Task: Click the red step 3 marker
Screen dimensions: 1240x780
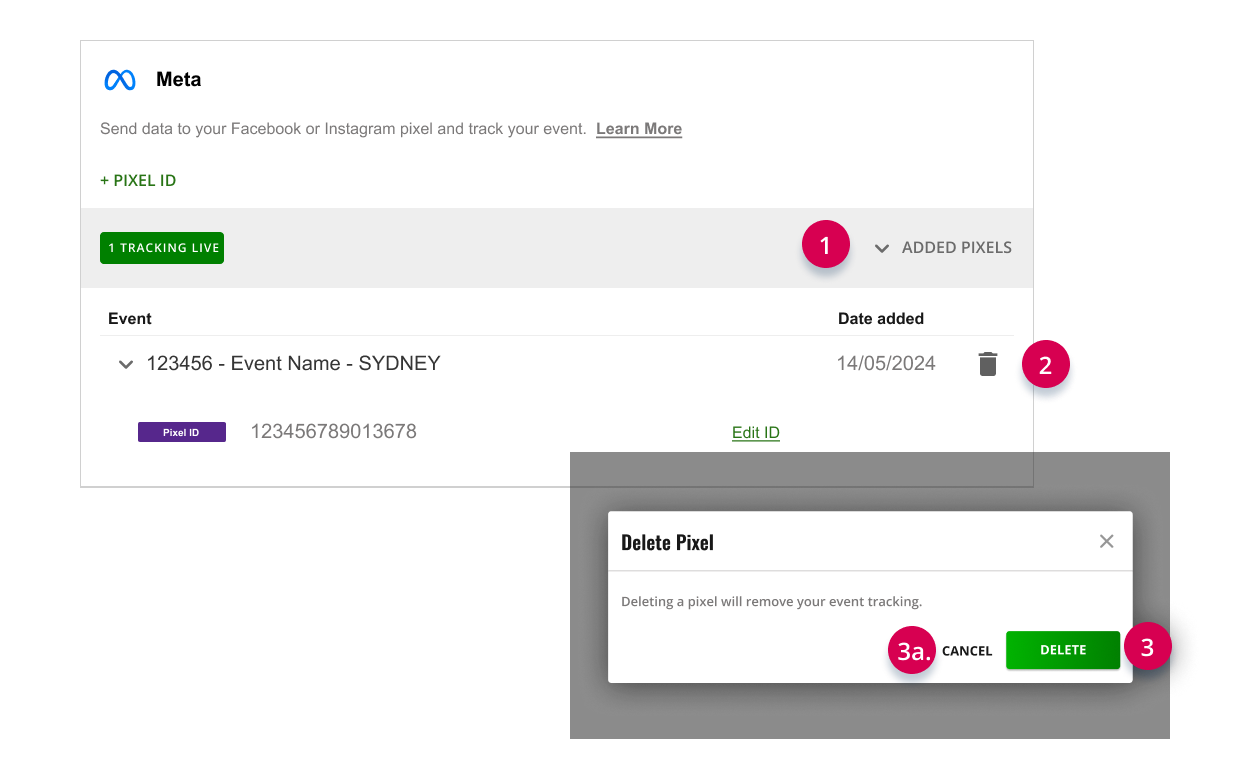Action: [1148, 647]
